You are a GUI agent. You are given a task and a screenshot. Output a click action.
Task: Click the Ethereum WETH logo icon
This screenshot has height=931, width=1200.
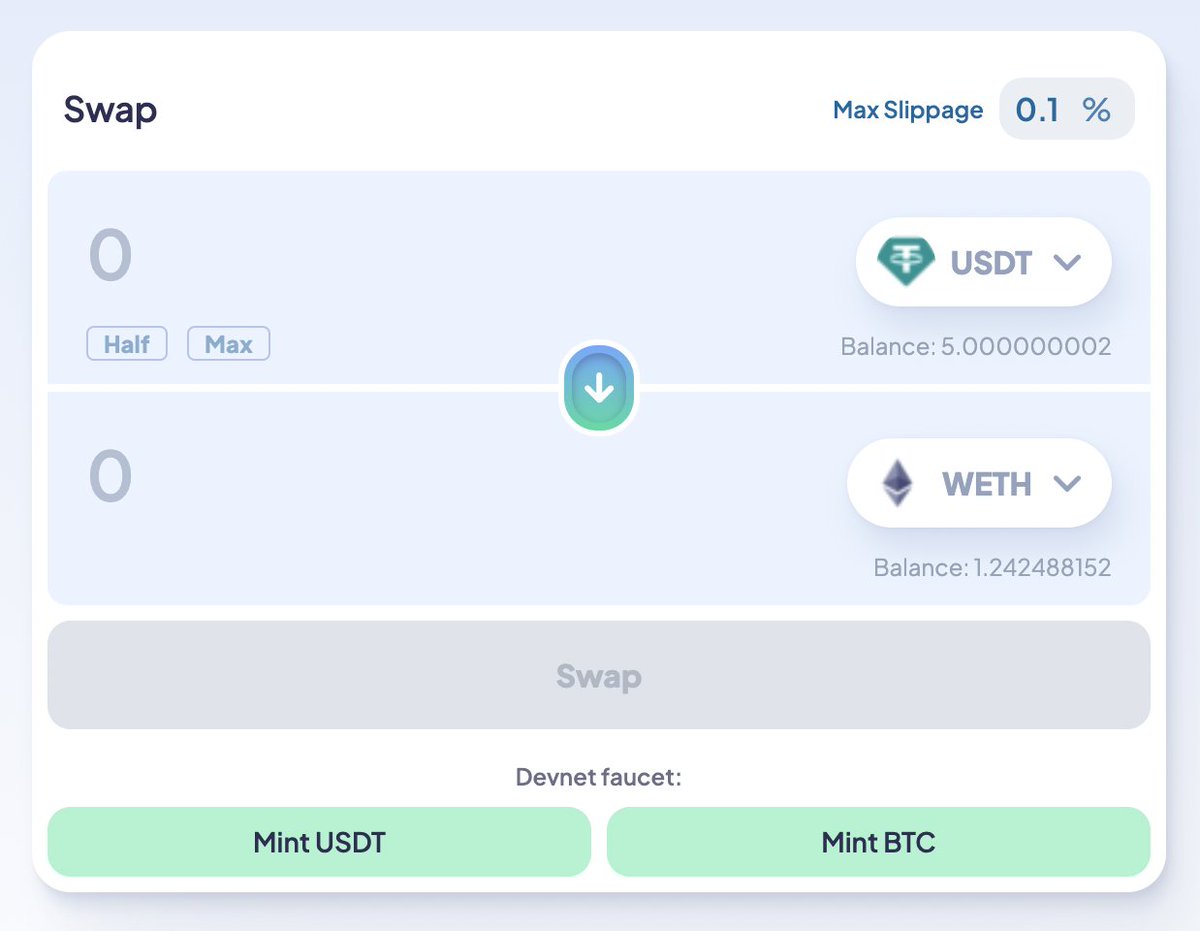pyautogui.click(x=898, y=483)
